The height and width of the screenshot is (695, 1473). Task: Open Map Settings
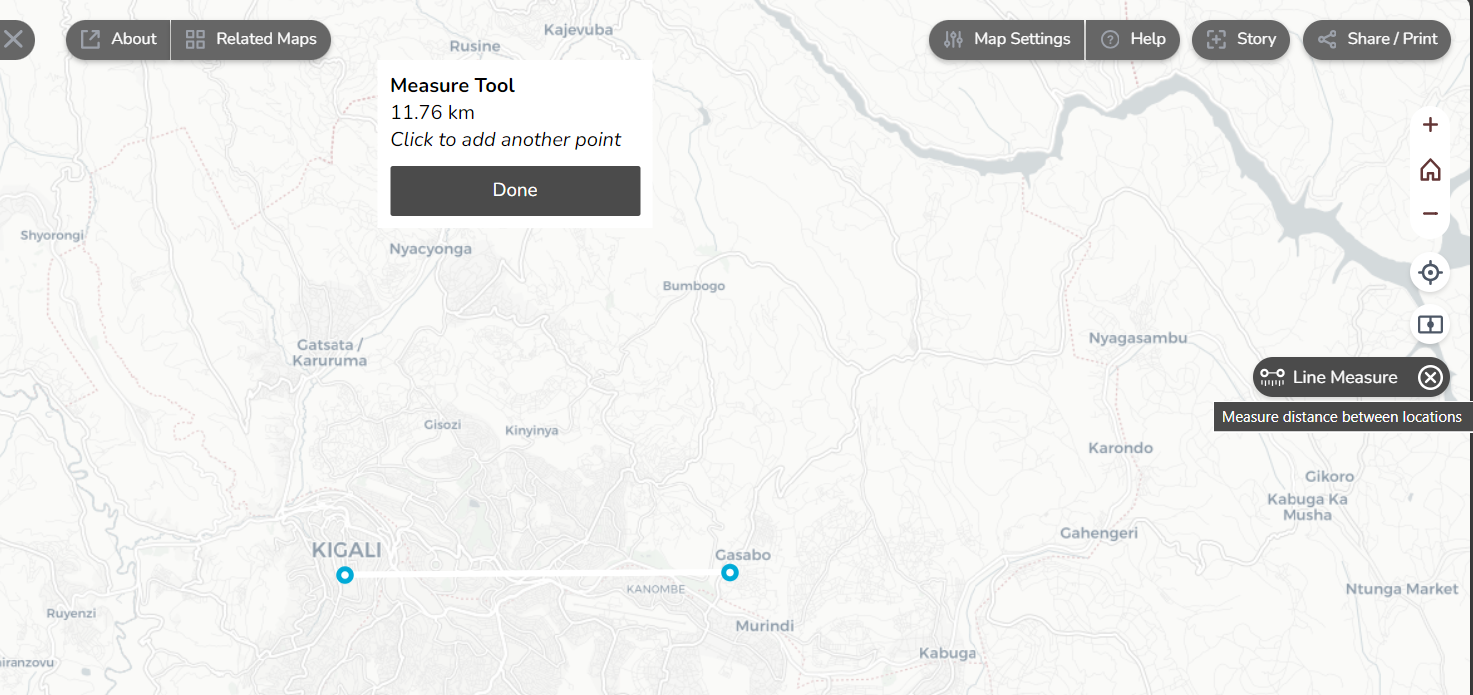(1007, 39)
